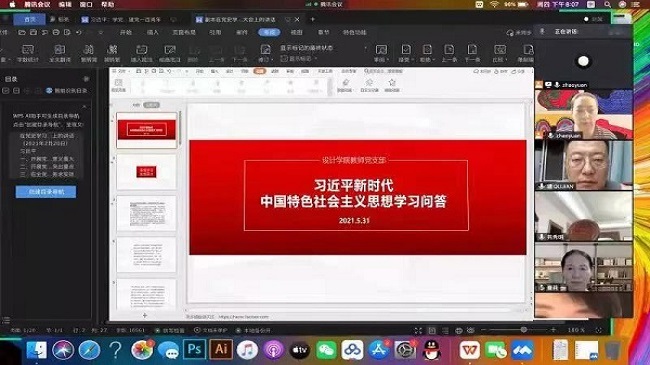Open Music app from the Dock
The width and height of the screenshot is (650, 365).
(247, 350)
